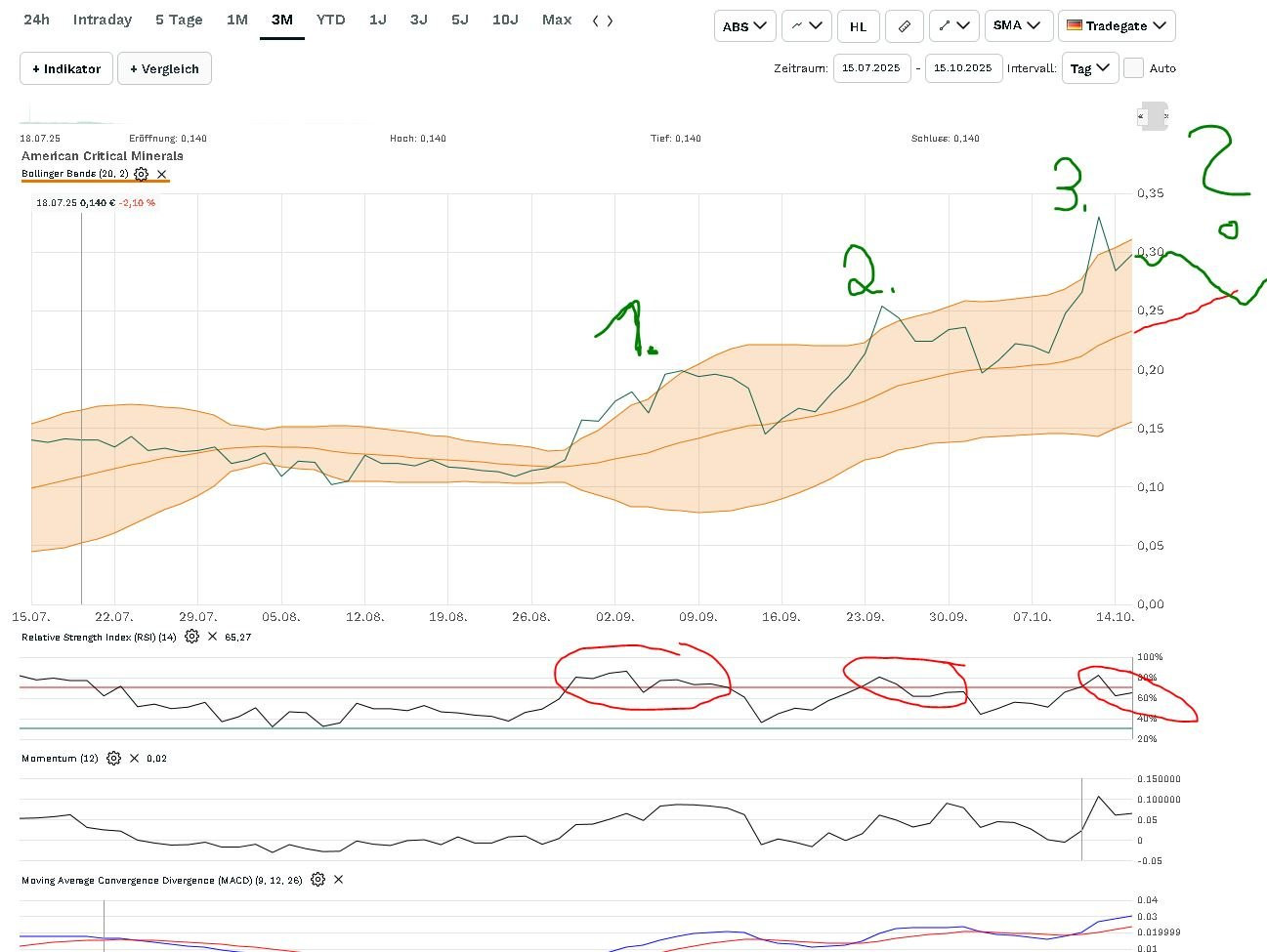
Task: Click the + Indikator button
Action: coord(66,69)
